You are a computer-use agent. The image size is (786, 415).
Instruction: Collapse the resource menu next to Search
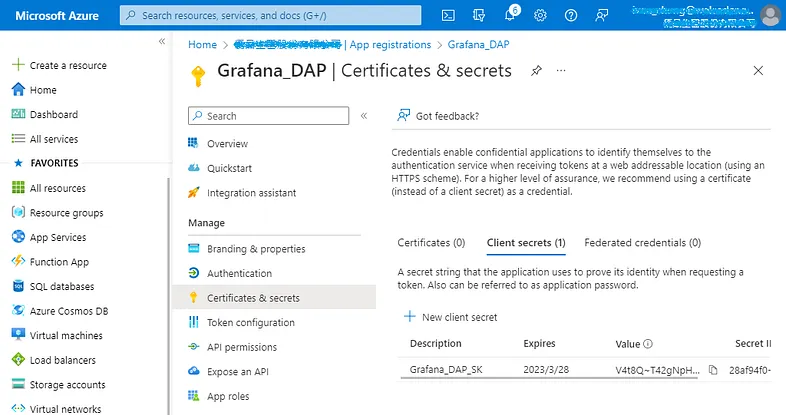click(x=364, y=116)
